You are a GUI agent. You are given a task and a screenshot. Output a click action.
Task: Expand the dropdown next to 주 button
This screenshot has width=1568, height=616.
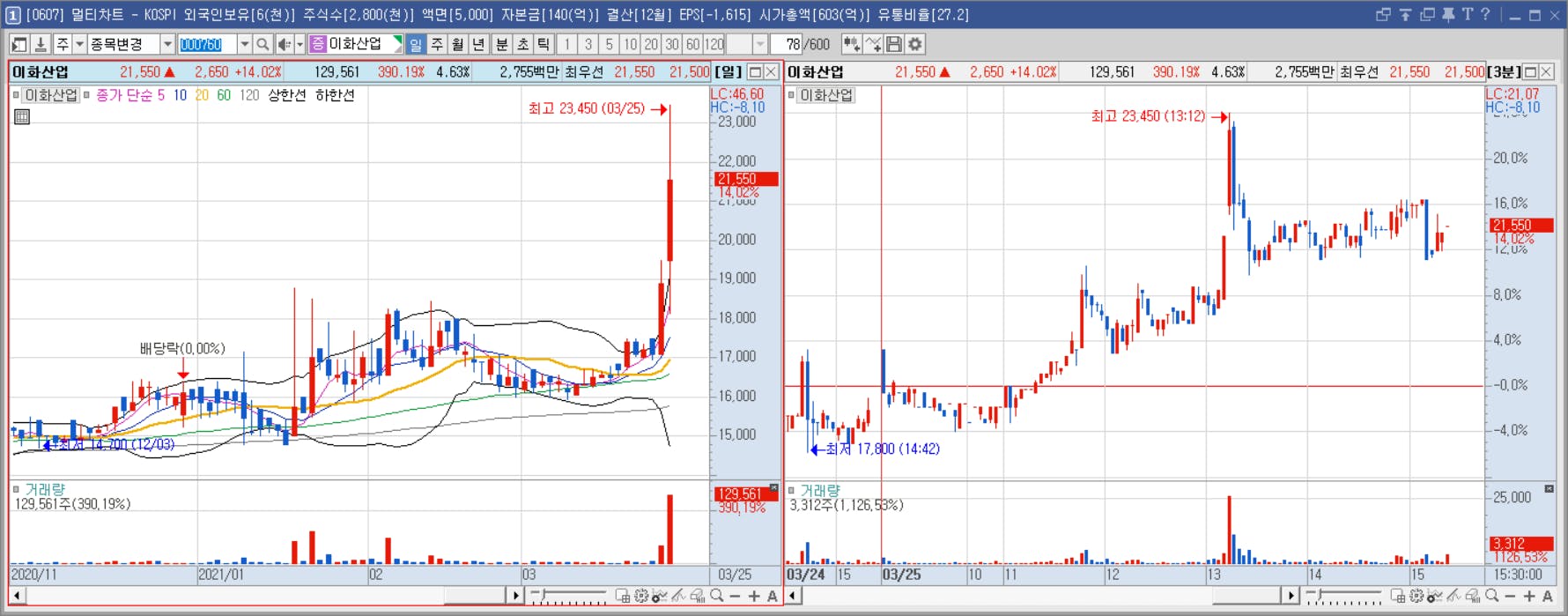[x=79, y=44]
